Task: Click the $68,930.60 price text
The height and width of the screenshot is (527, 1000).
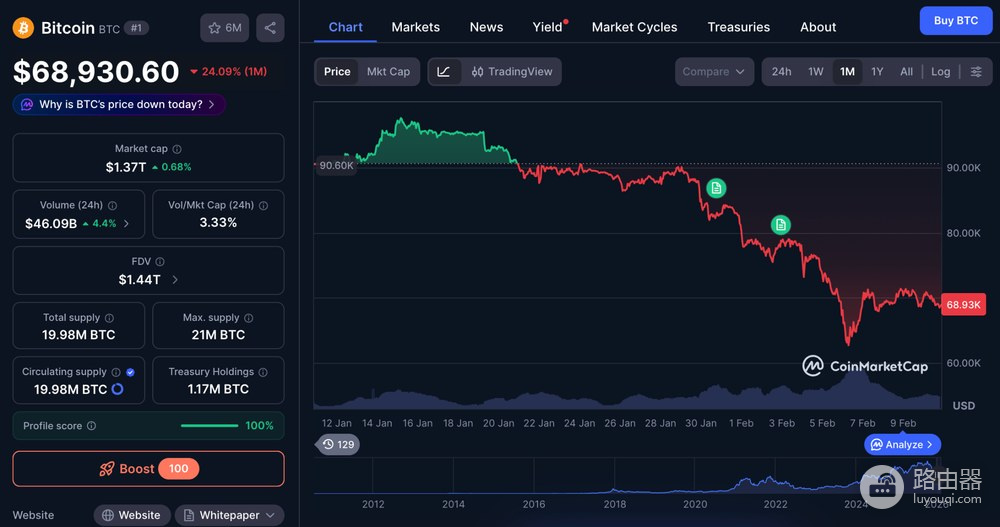Action: [x=96, y=71]
